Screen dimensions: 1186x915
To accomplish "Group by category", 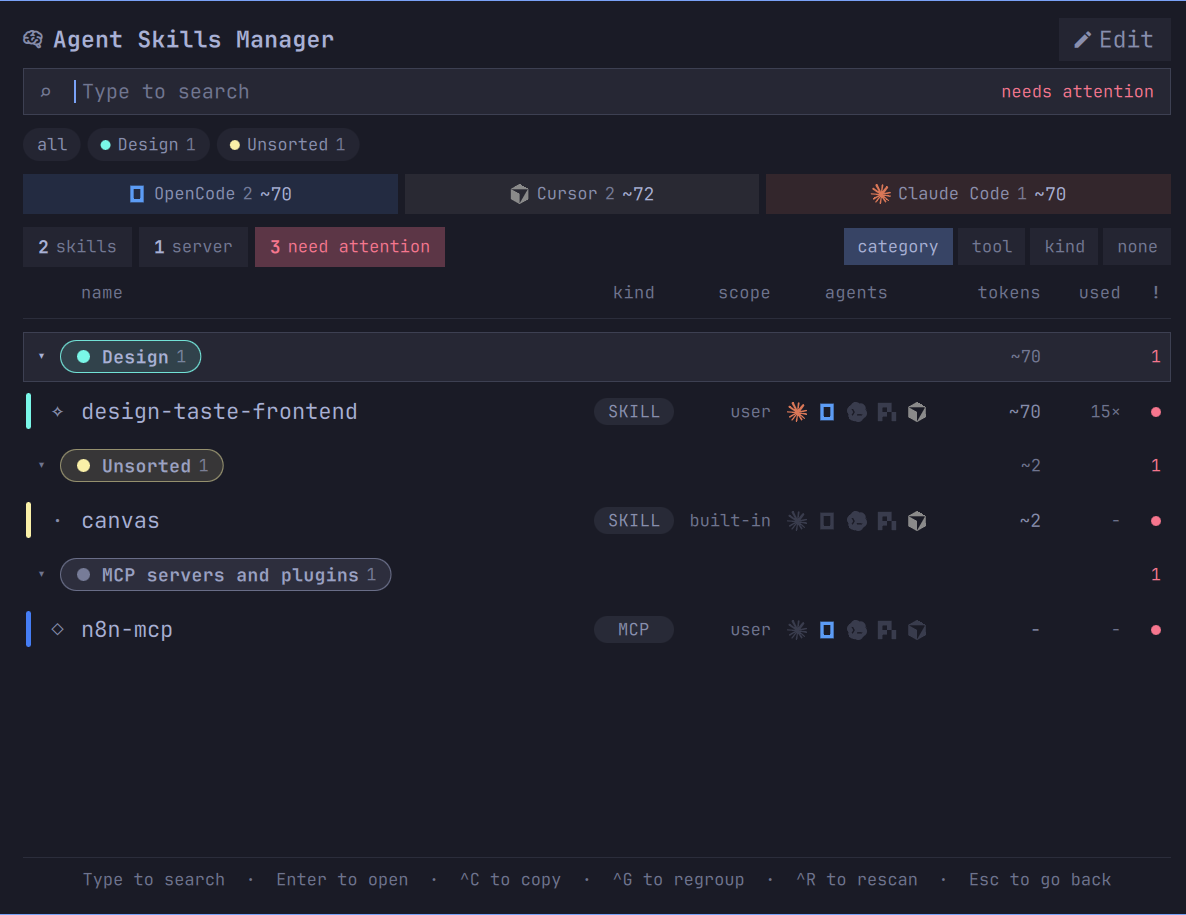I will click(x=898, y=247).
